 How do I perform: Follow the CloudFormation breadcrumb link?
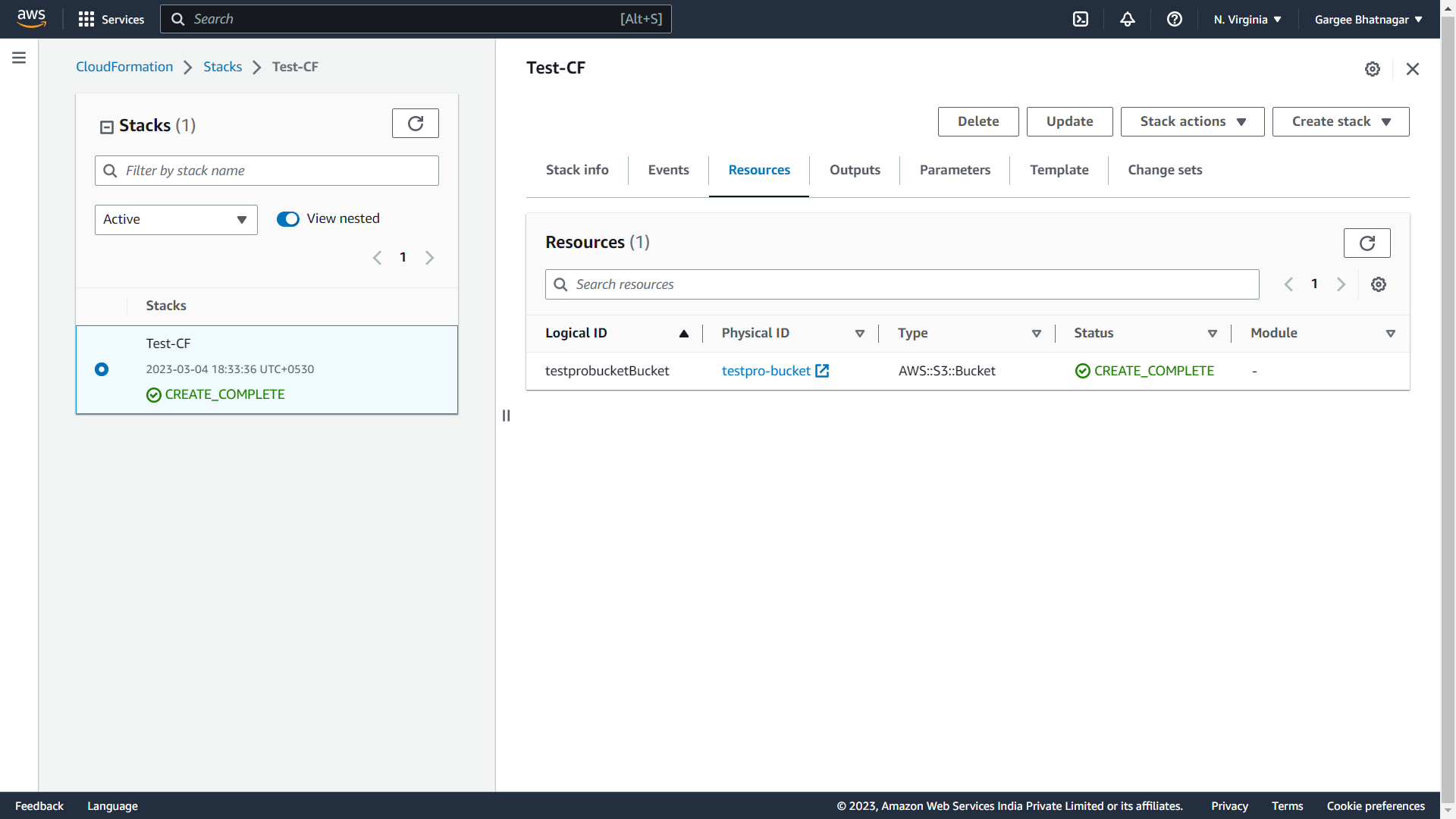coord(124,67)
